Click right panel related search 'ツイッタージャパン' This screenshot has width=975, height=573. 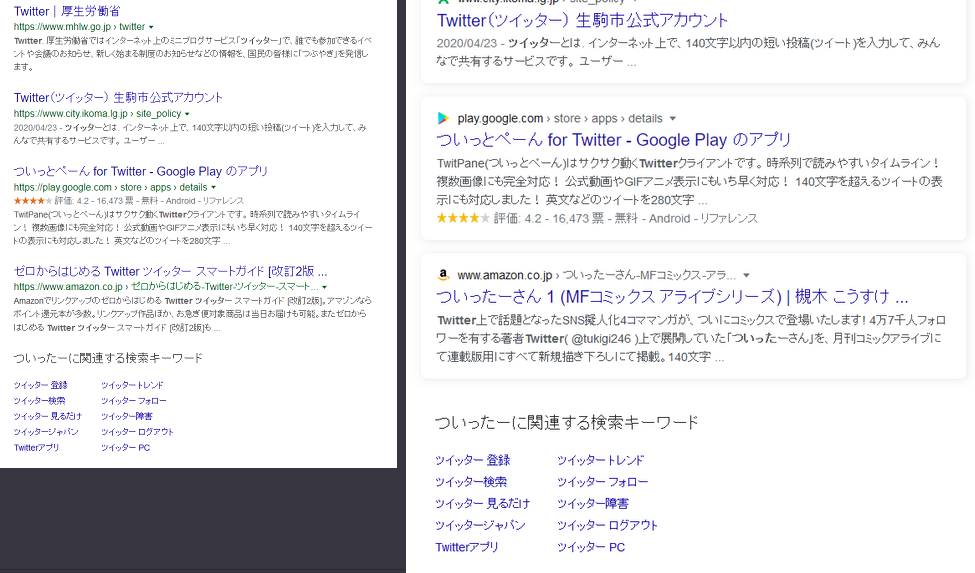[480, 526]
